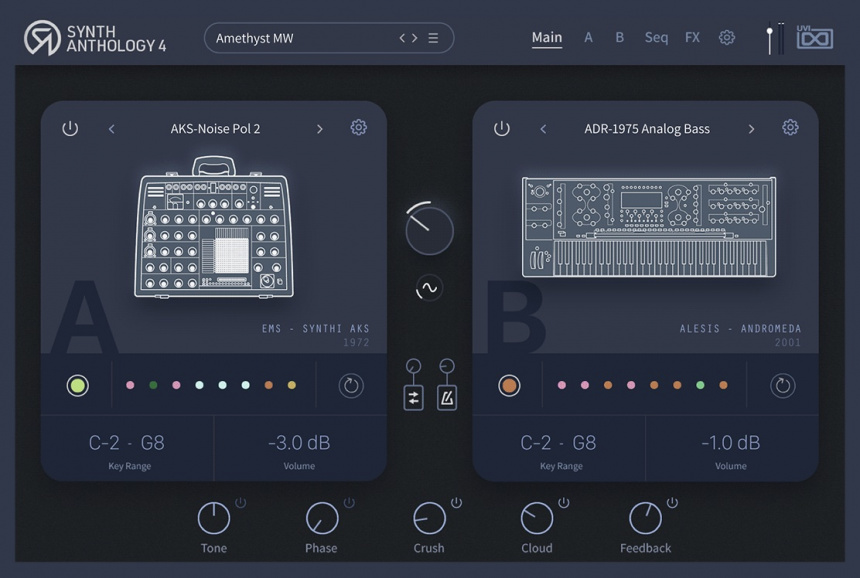Click the master volume slider handle
Screen dimensions: 860x578
[x=770, y=31]
